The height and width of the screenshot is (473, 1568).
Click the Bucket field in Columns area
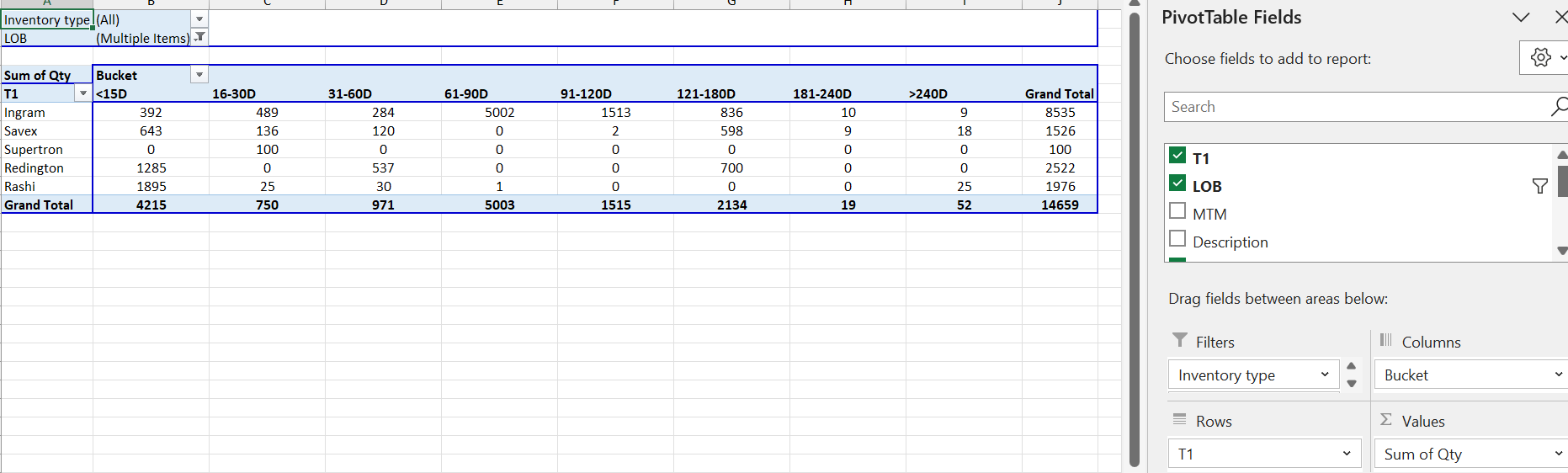[1469, 375]
